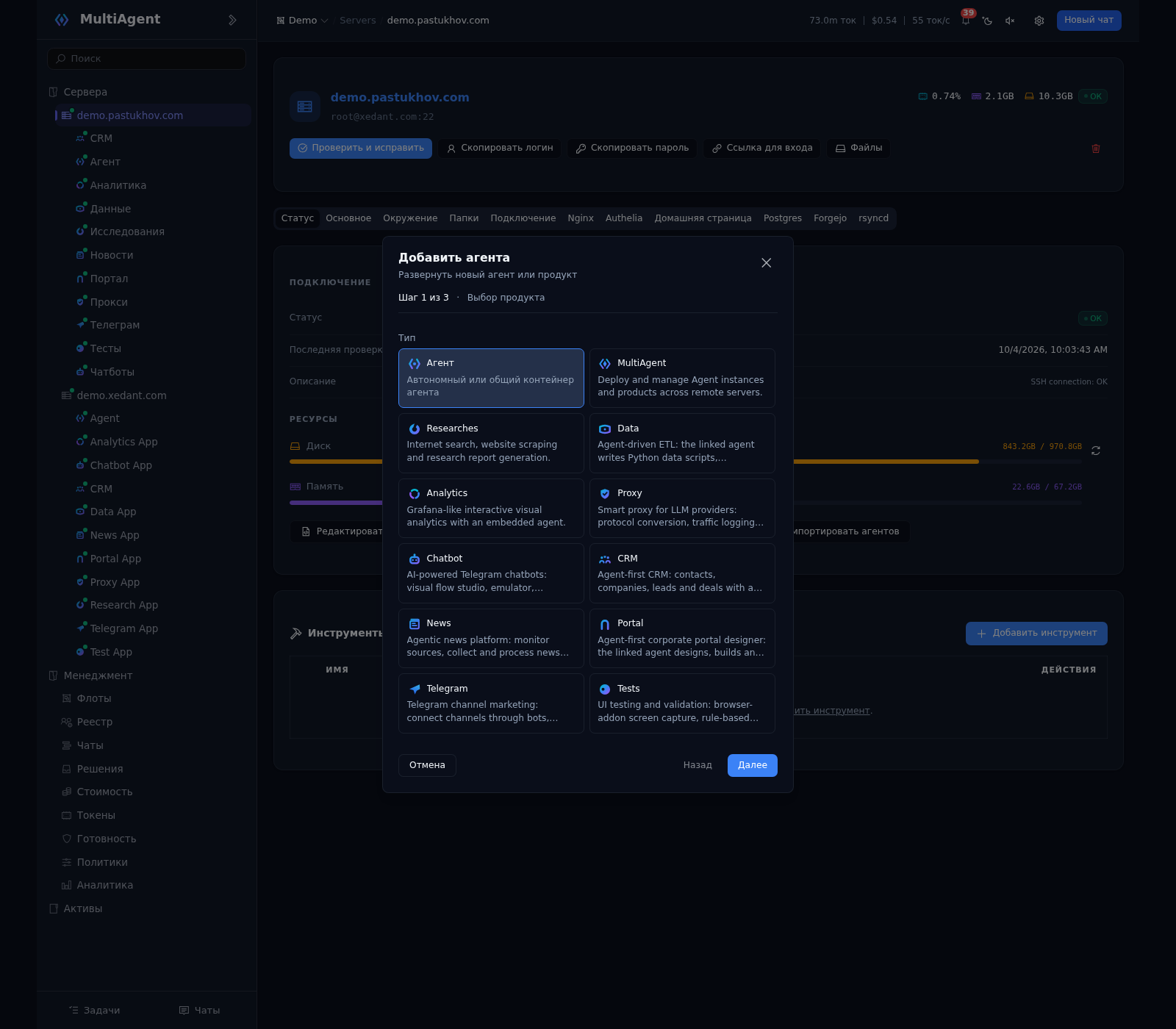Choose the CRM product option
1176x1029 pixels.
point(682,573)
